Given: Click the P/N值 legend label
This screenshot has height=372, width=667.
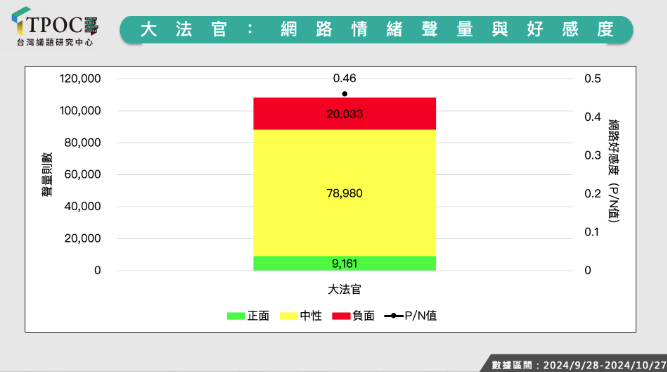Looking at the screenshot, I should [421, 316].
